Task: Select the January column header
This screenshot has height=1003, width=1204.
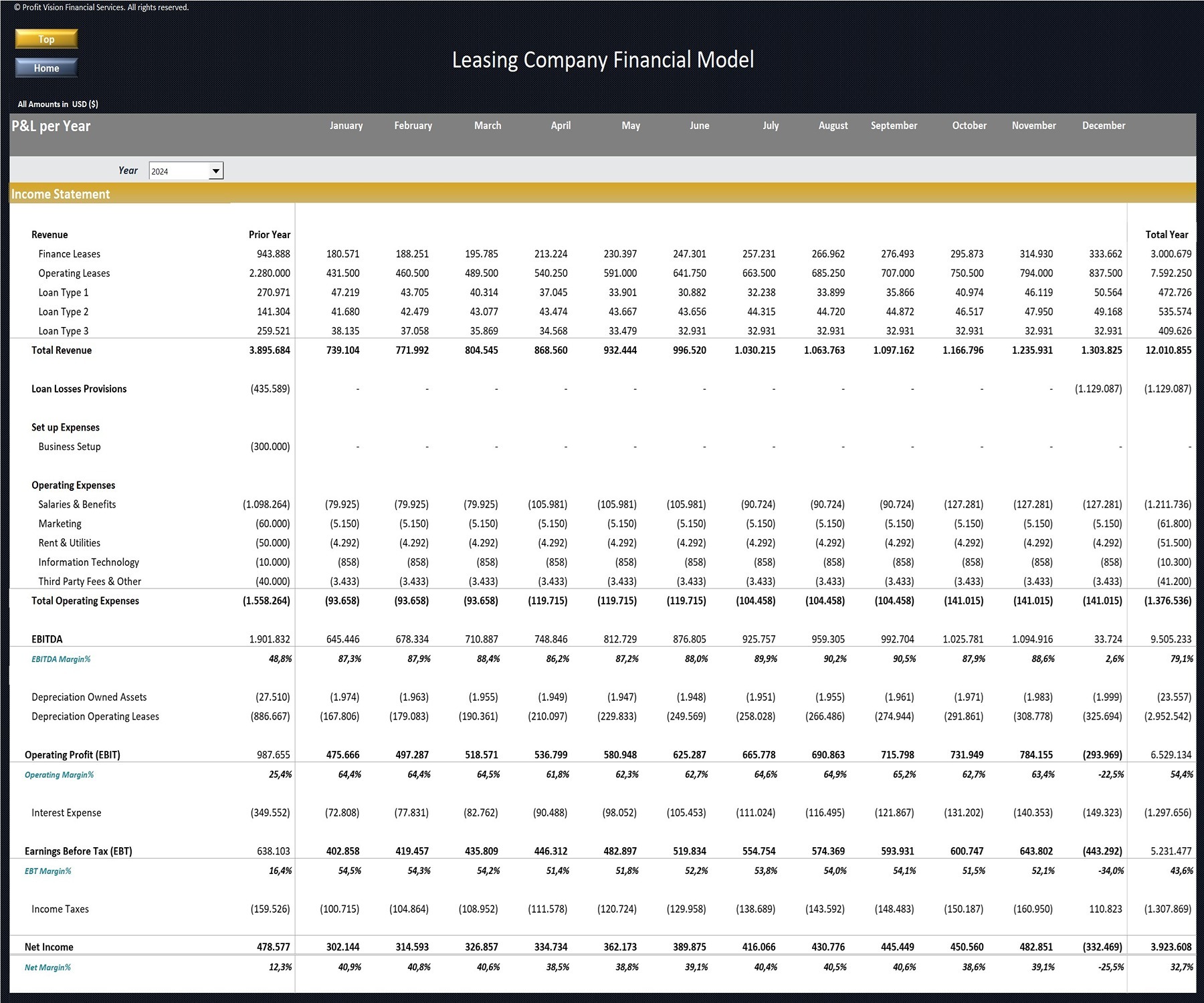Action: [x=346, y=126]
